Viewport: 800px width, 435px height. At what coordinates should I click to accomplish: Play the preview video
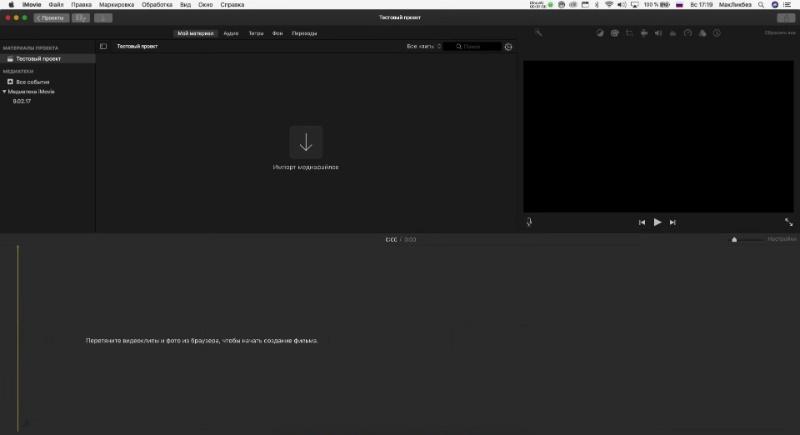pyautogui.click(x=657, y=222)
